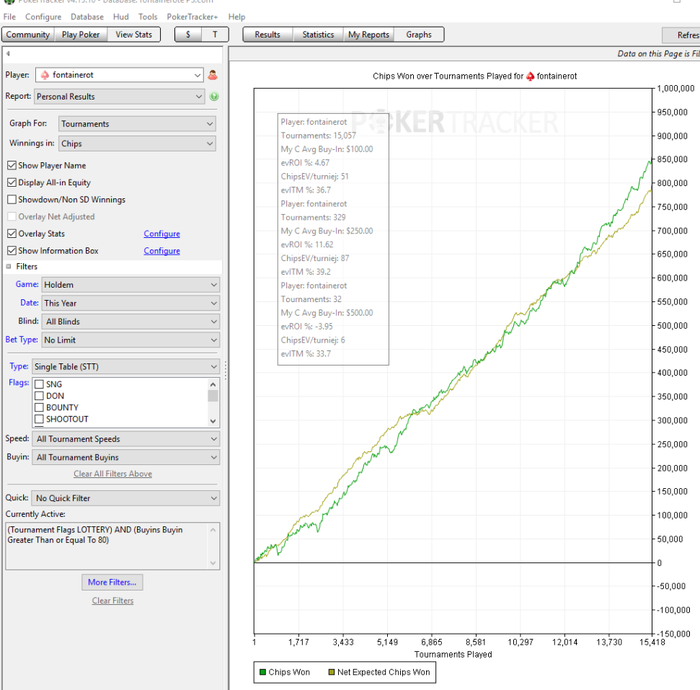
Task: Click the Flags label link
Action: coord(19,382)
